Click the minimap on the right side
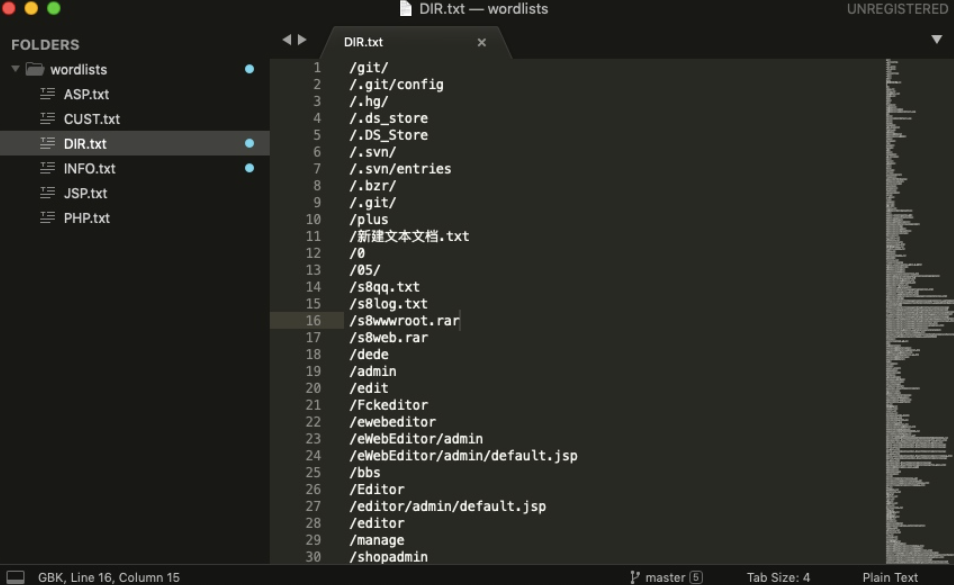 [915, 300]
